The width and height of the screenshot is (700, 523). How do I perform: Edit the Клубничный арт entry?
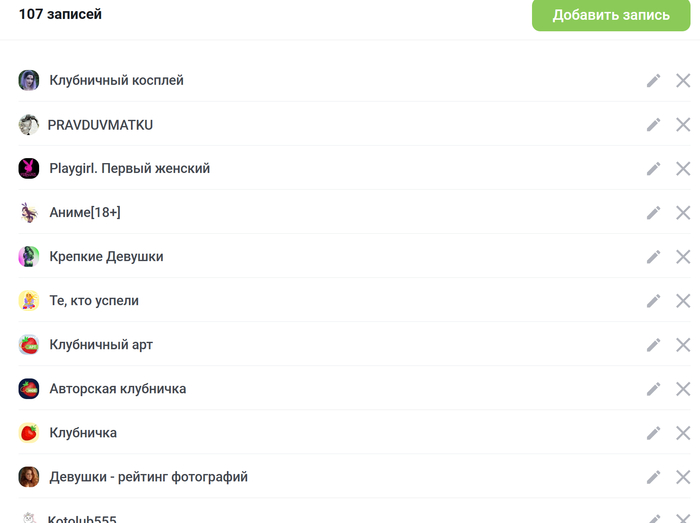pyautogui.click(x=654, y=345)
